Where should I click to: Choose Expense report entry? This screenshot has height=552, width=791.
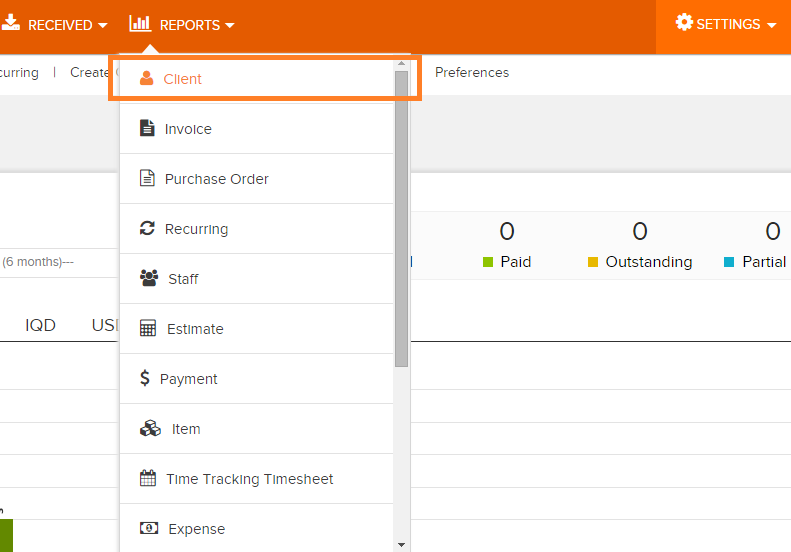pyautogui.click(x=257, y=528)
